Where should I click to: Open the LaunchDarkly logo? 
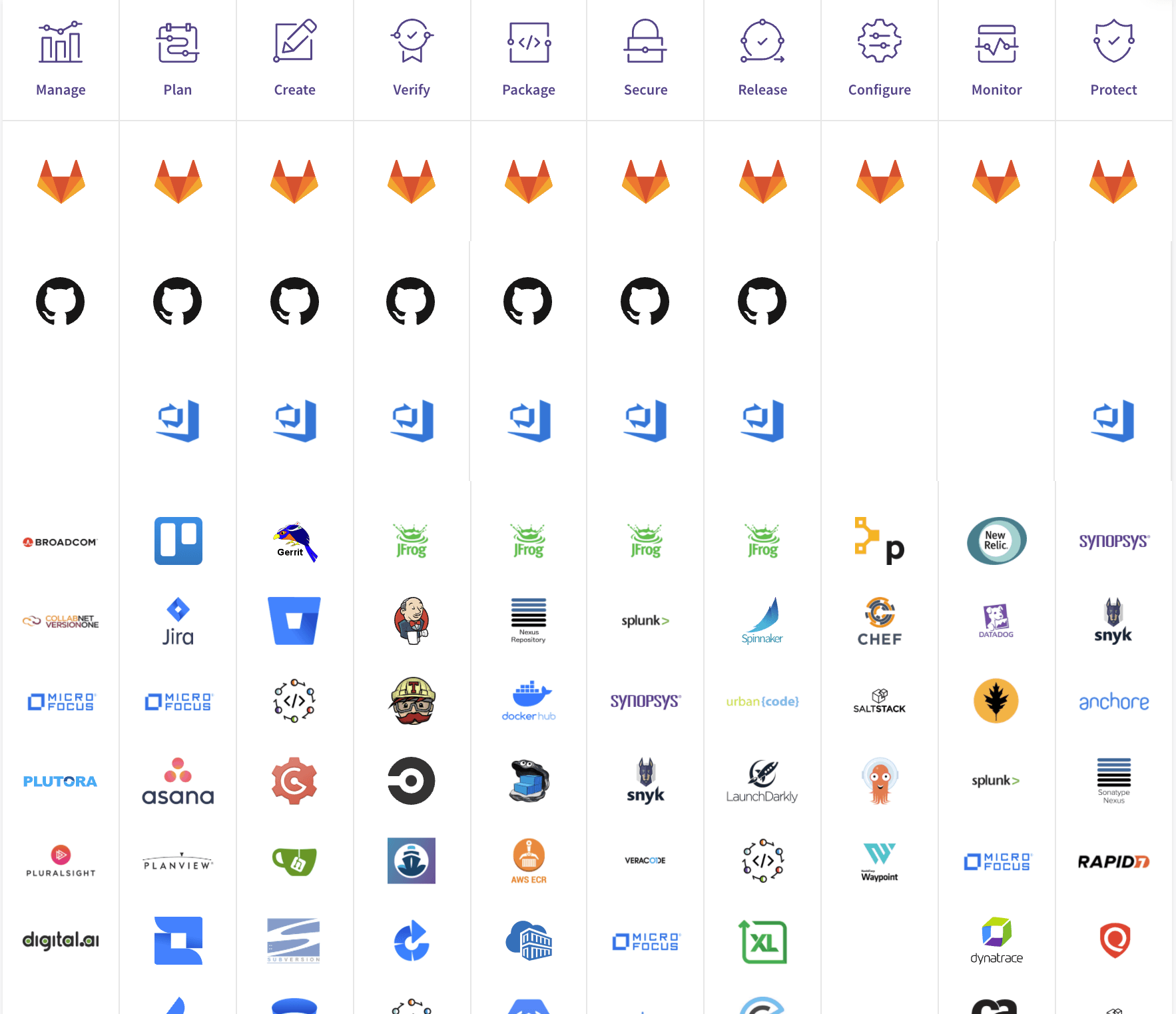click(x=762, y=781)
